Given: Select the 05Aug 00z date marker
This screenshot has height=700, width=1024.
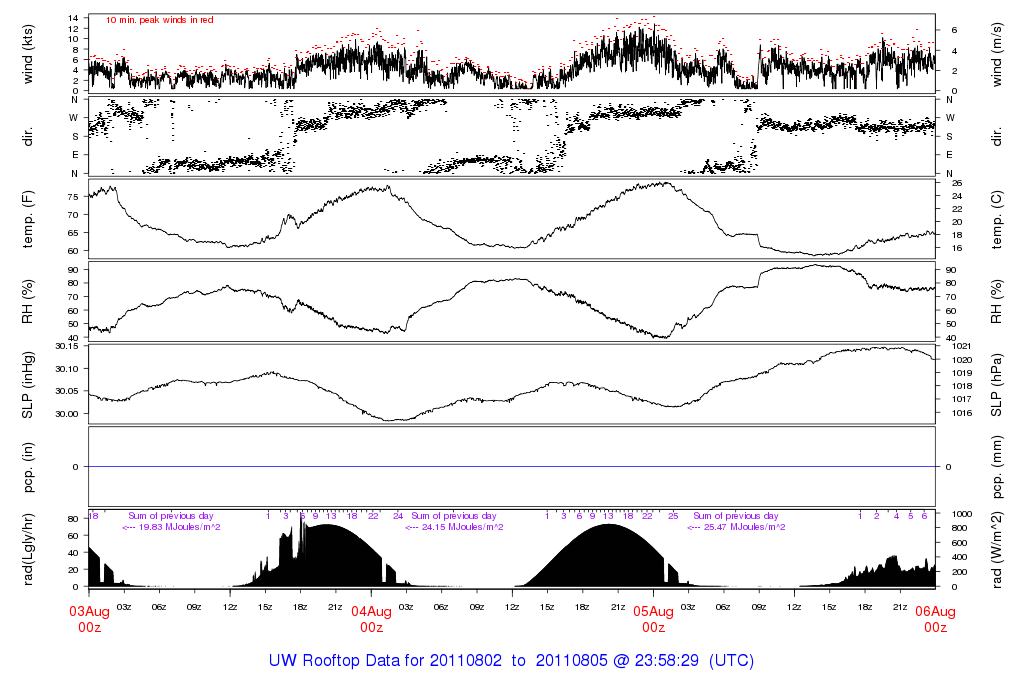Looking at the screenshot, I should [653, 619].
